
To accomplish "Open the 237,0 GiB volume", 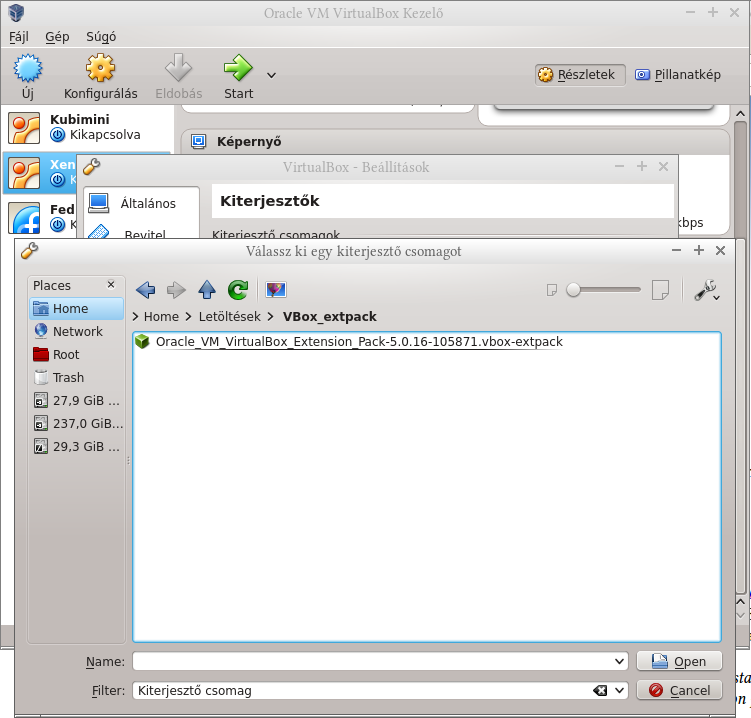I will coord(77,423).
